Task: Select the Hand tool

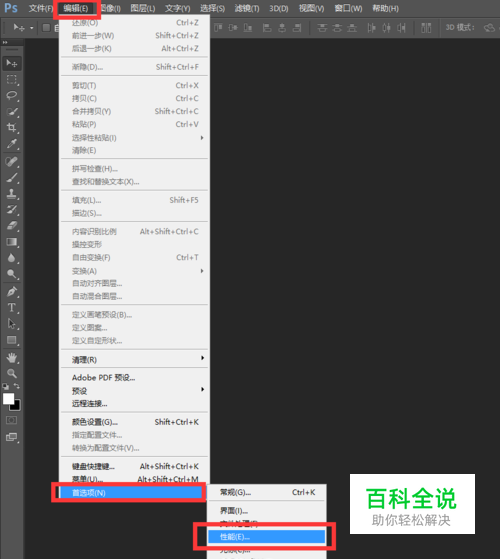Action: click(12, 358)
